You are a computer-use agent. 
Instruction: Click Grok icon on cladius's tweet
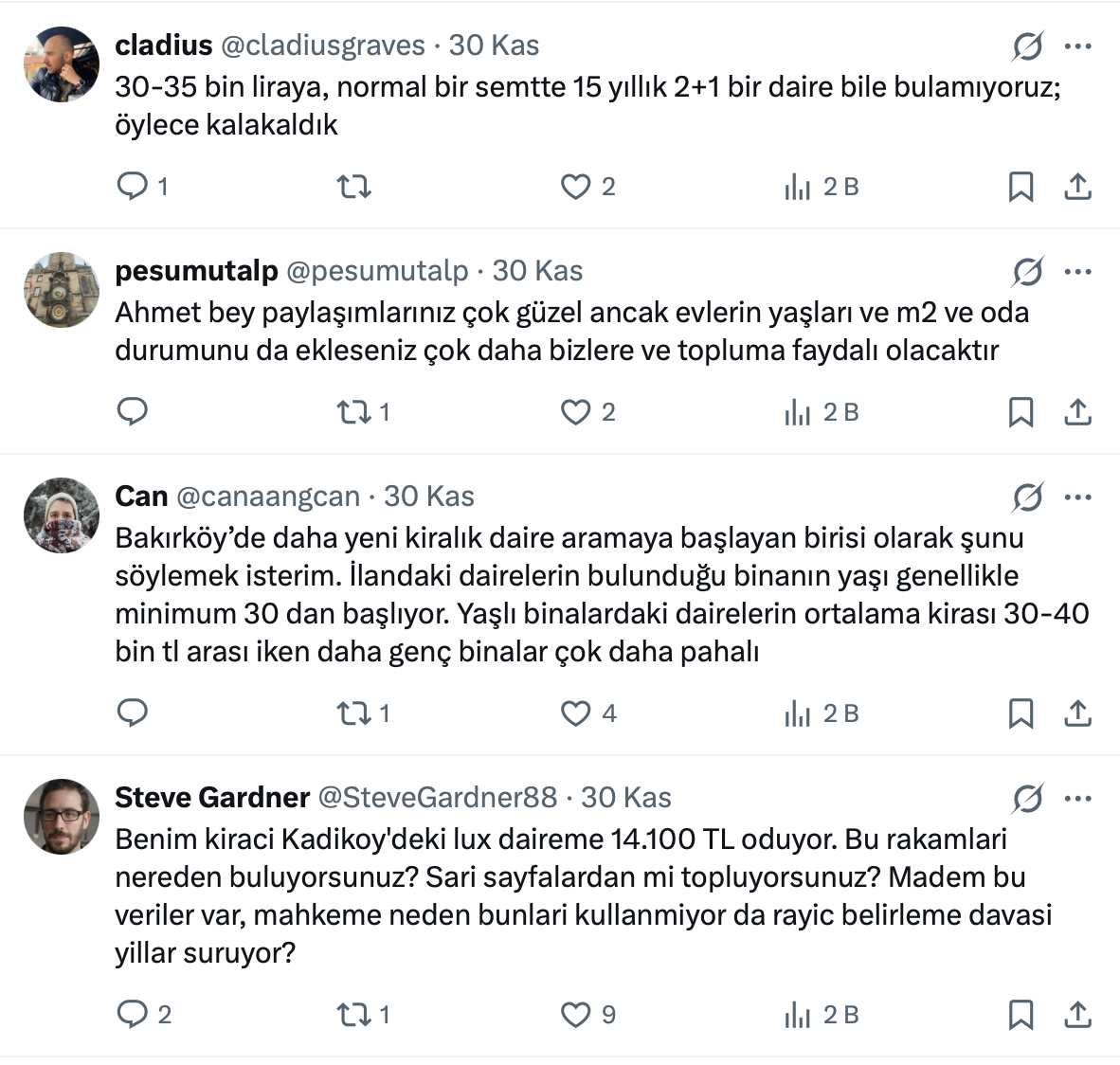coord(1027,45)
